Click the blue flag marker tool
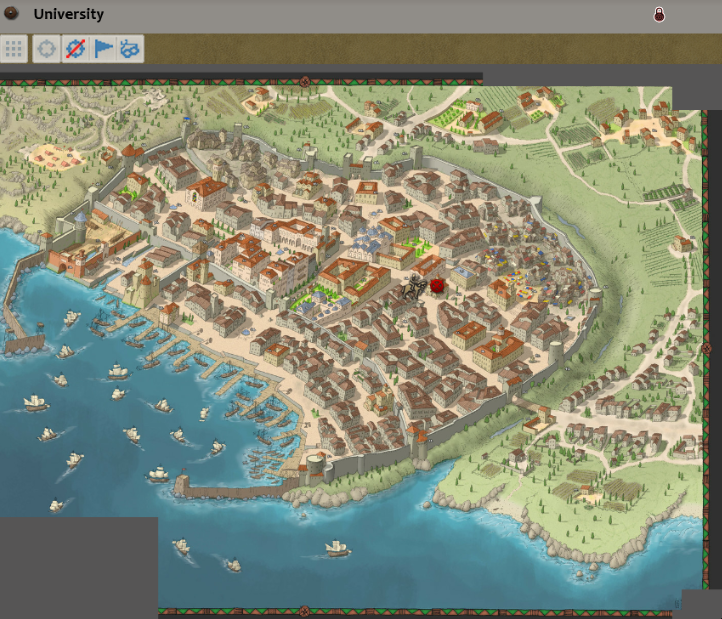Screen dimensions: 722x619 tap(103, 48)
